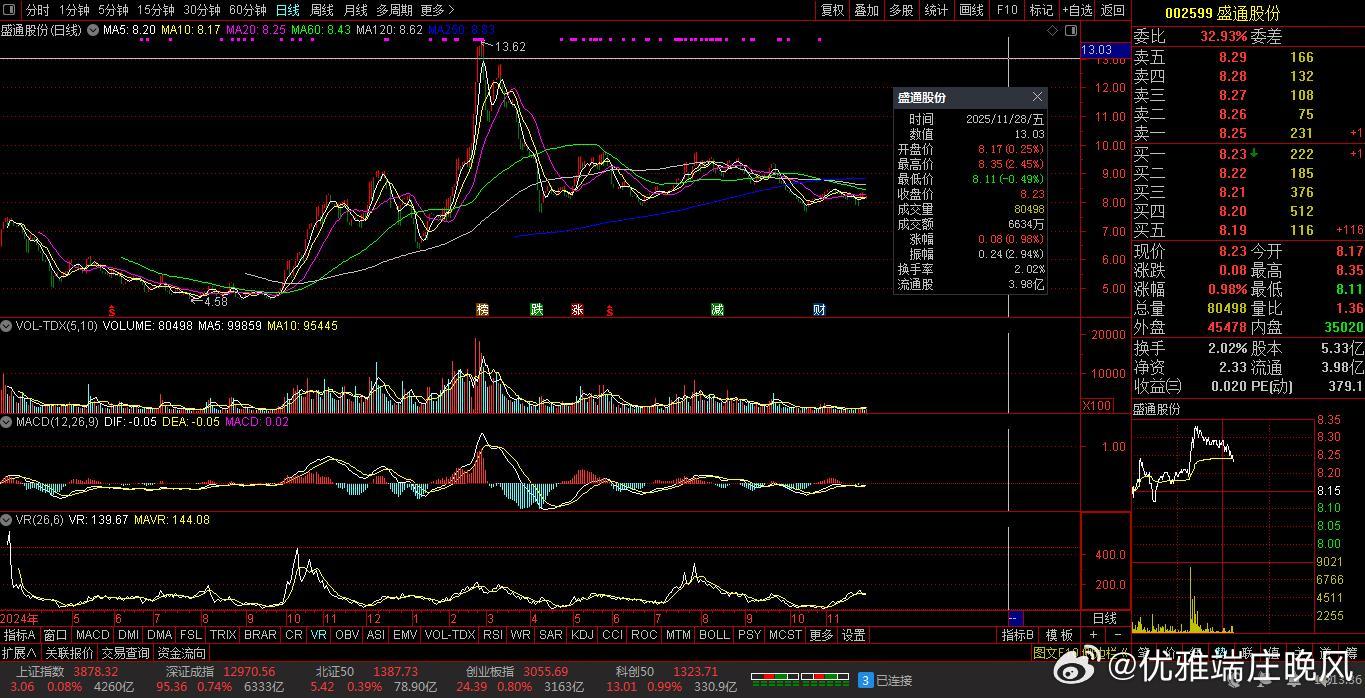Click the 多股 toolbar button
1365x698 pixels.
(x=901, y=10)
